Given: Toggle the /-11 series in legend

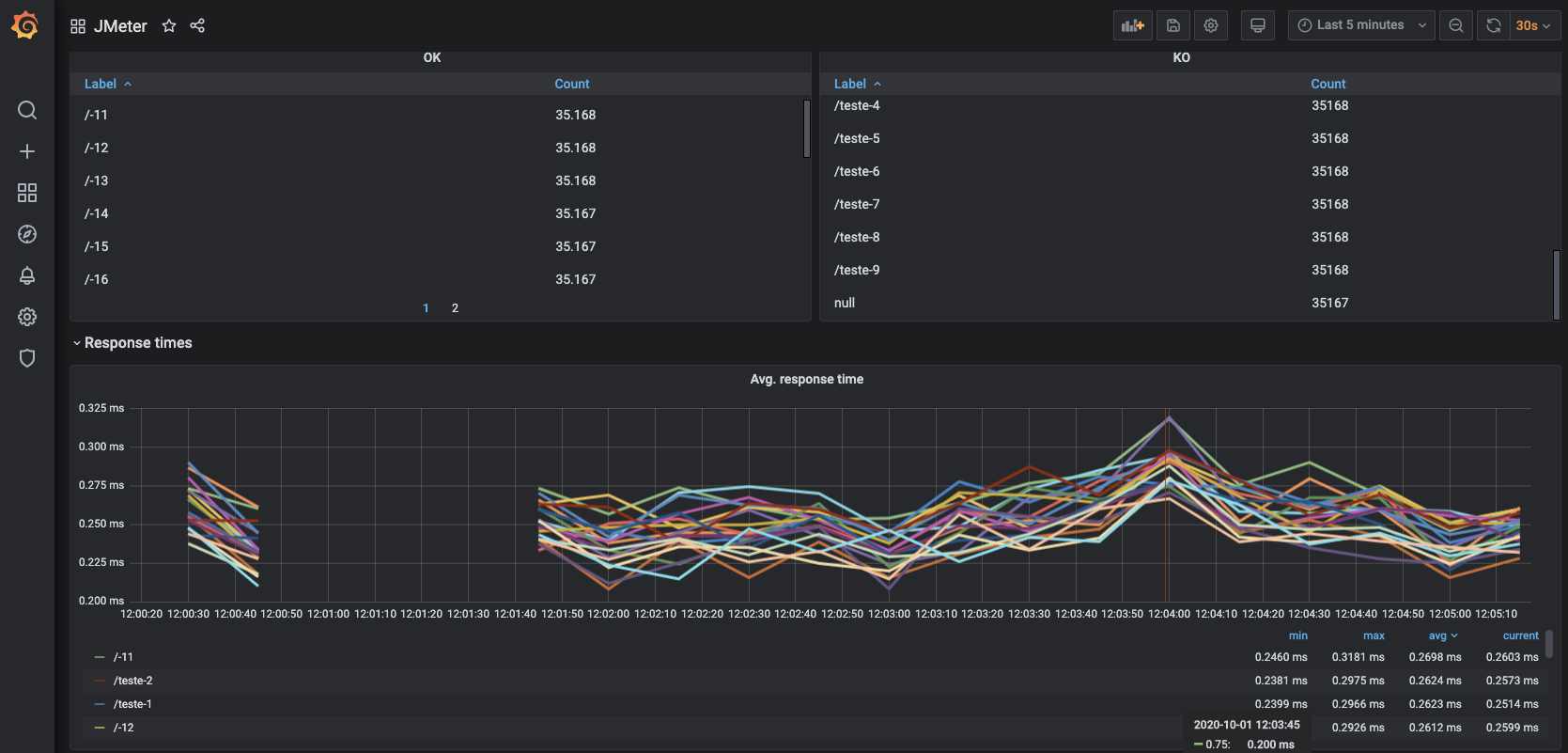Looking at the screenshot, I should (123, 657).
